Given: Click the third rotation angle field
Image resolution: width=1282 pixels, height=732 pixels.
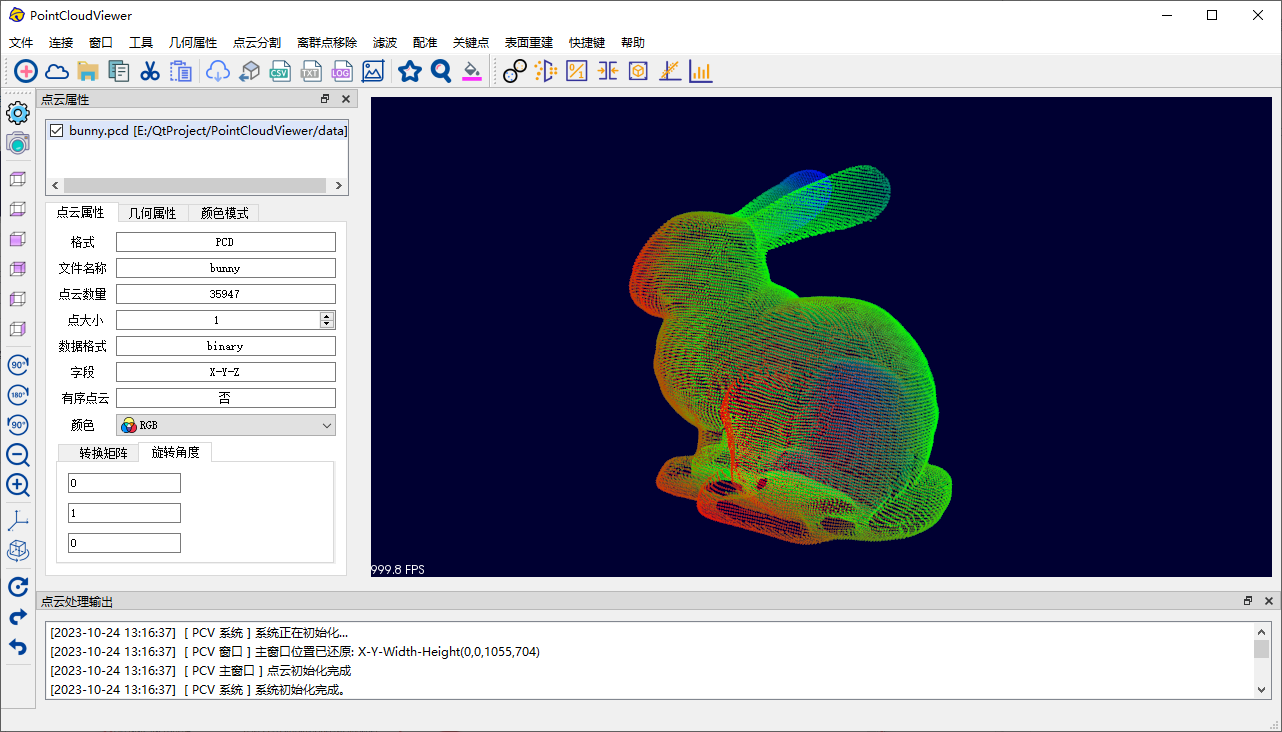Looking at the screenshot, I should (x=124, y=543).
